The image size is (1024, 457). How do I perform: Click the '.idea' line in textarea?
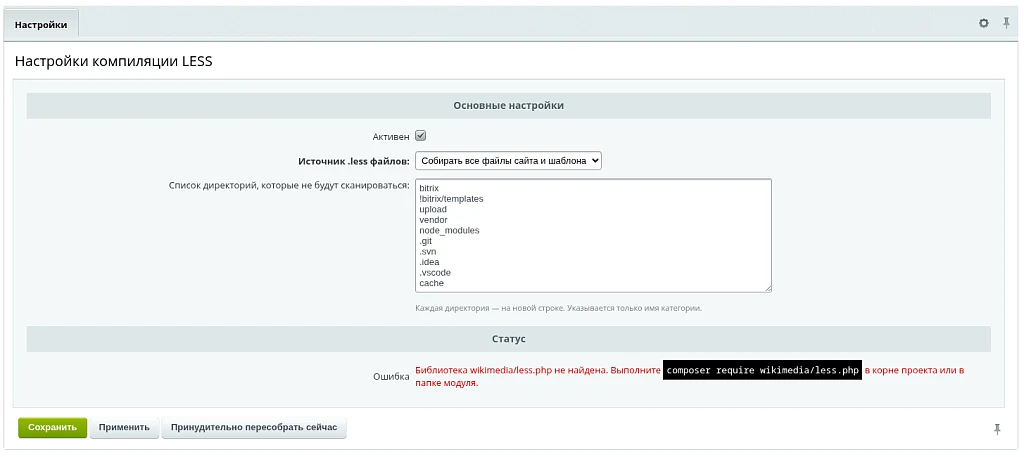pyautogui.click(x=429, y=262)
